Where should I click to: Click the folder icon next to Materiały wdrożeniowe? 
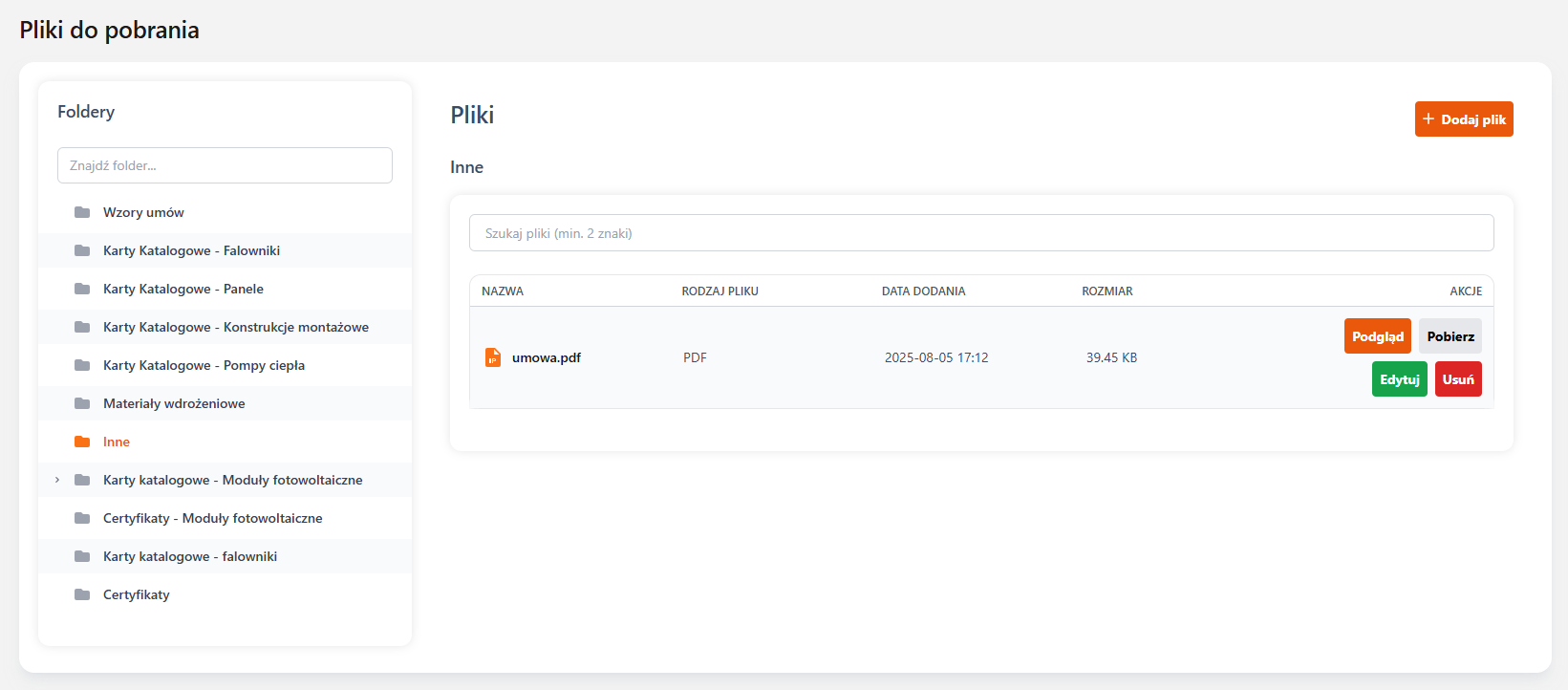pos(82,403)
